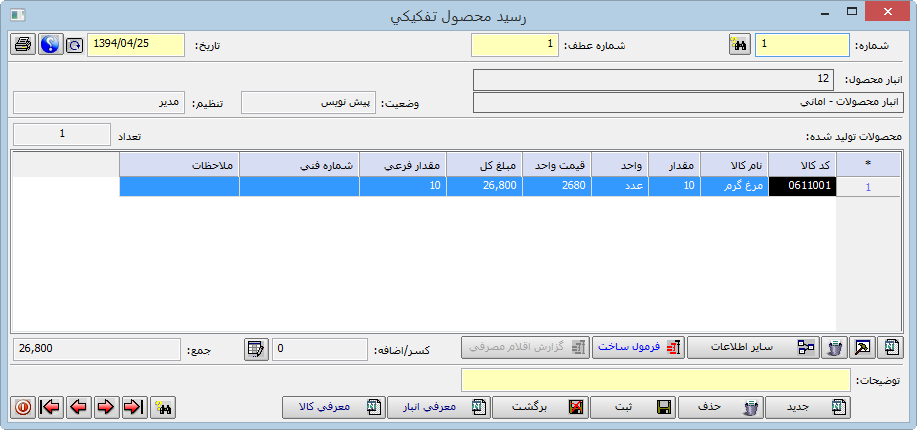
Task: Click the bottom binoculars search icon
Action: (163, 407)
